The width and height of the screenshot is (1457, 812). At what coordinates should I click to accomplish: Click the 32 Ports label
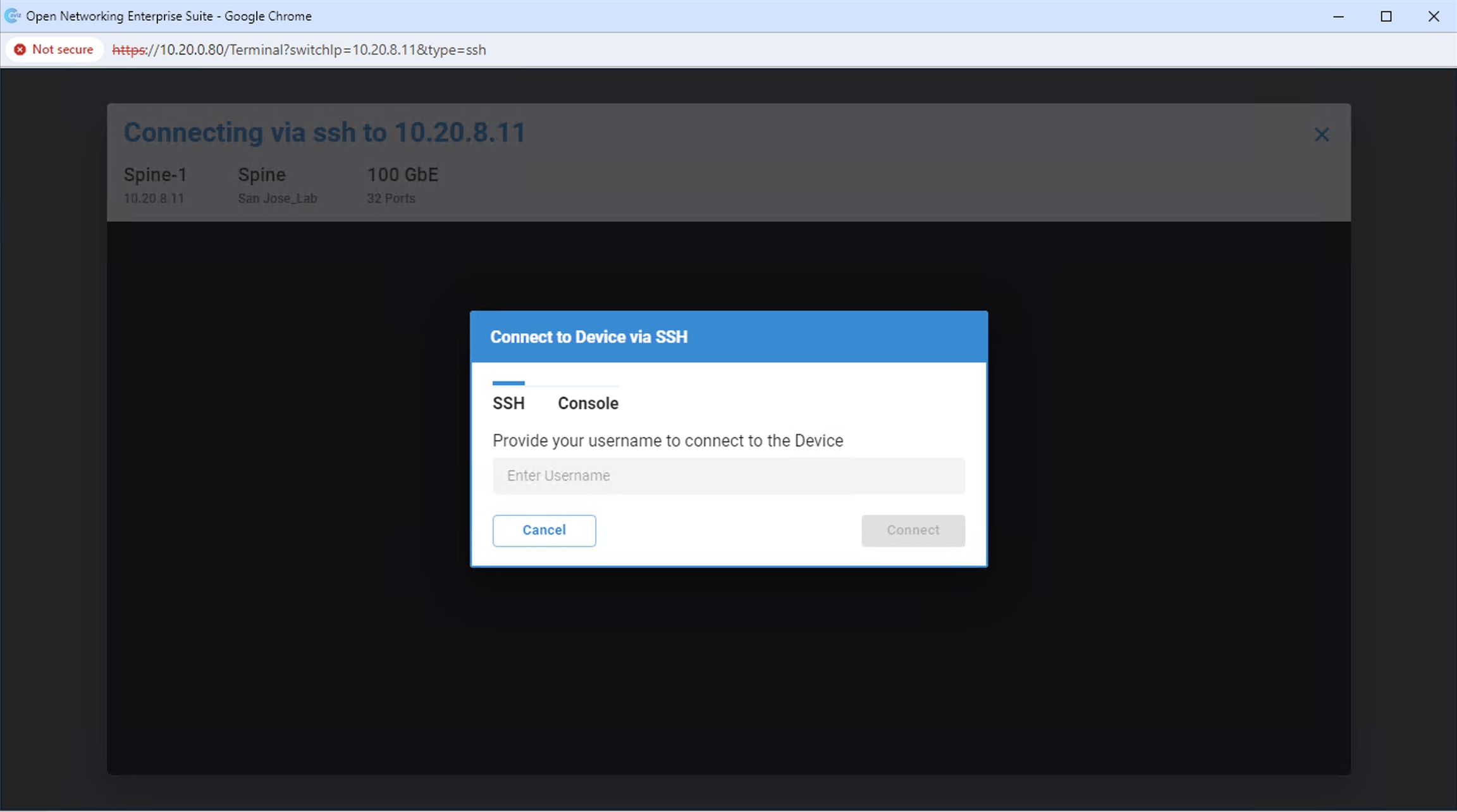[391, 199]
